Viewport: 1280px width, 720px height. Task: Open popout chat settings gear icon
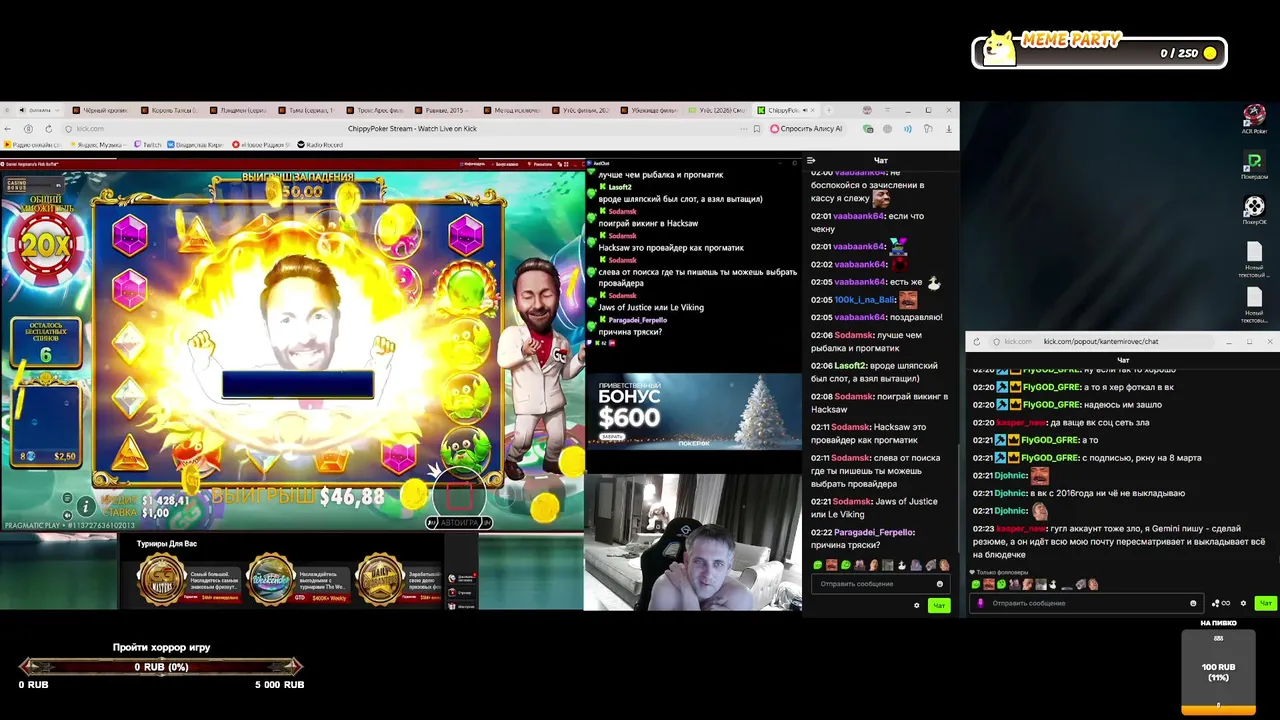[x=1243, y=603]
